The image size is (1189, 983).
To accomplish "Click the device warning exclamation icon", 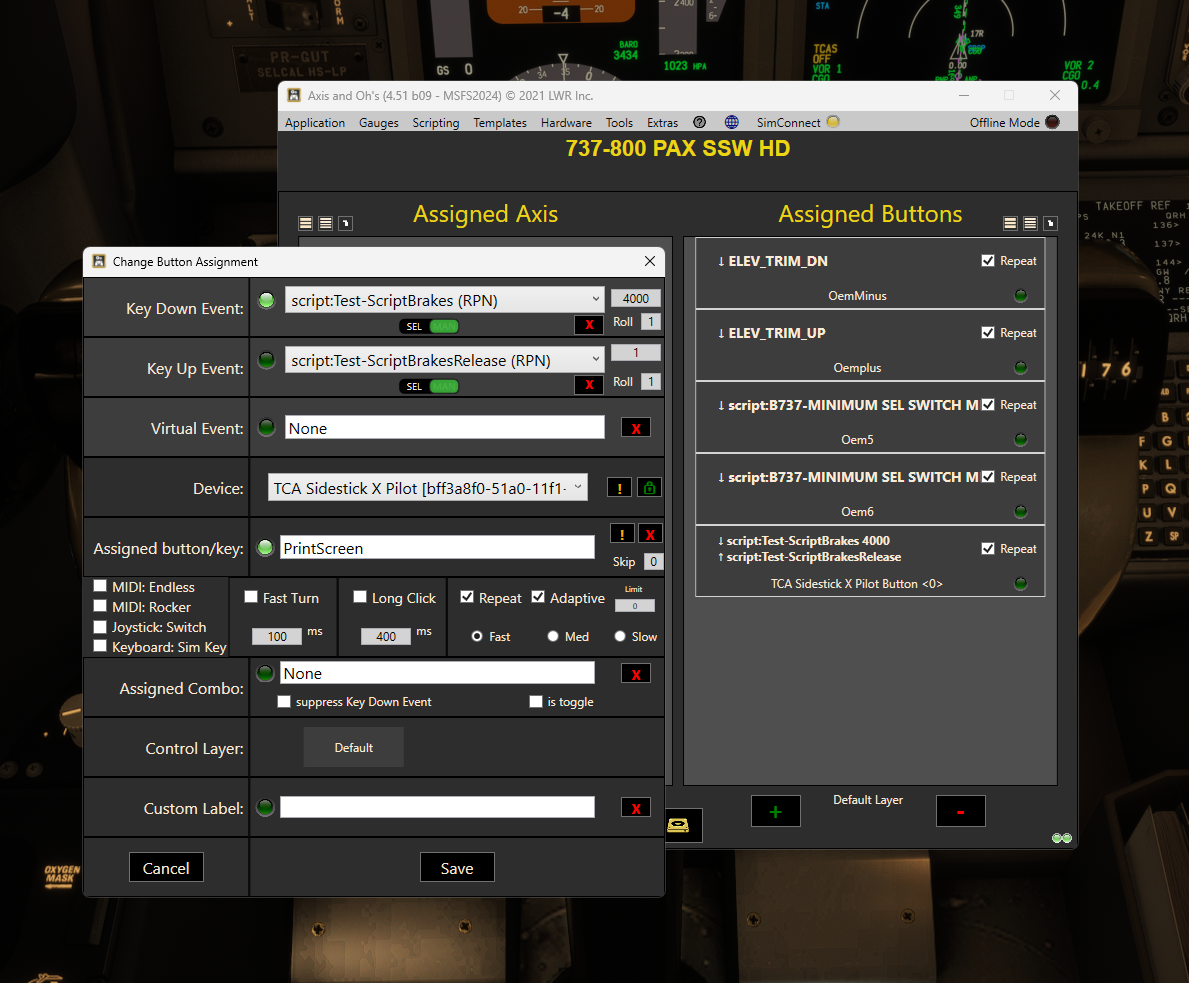I will point(620,488).
